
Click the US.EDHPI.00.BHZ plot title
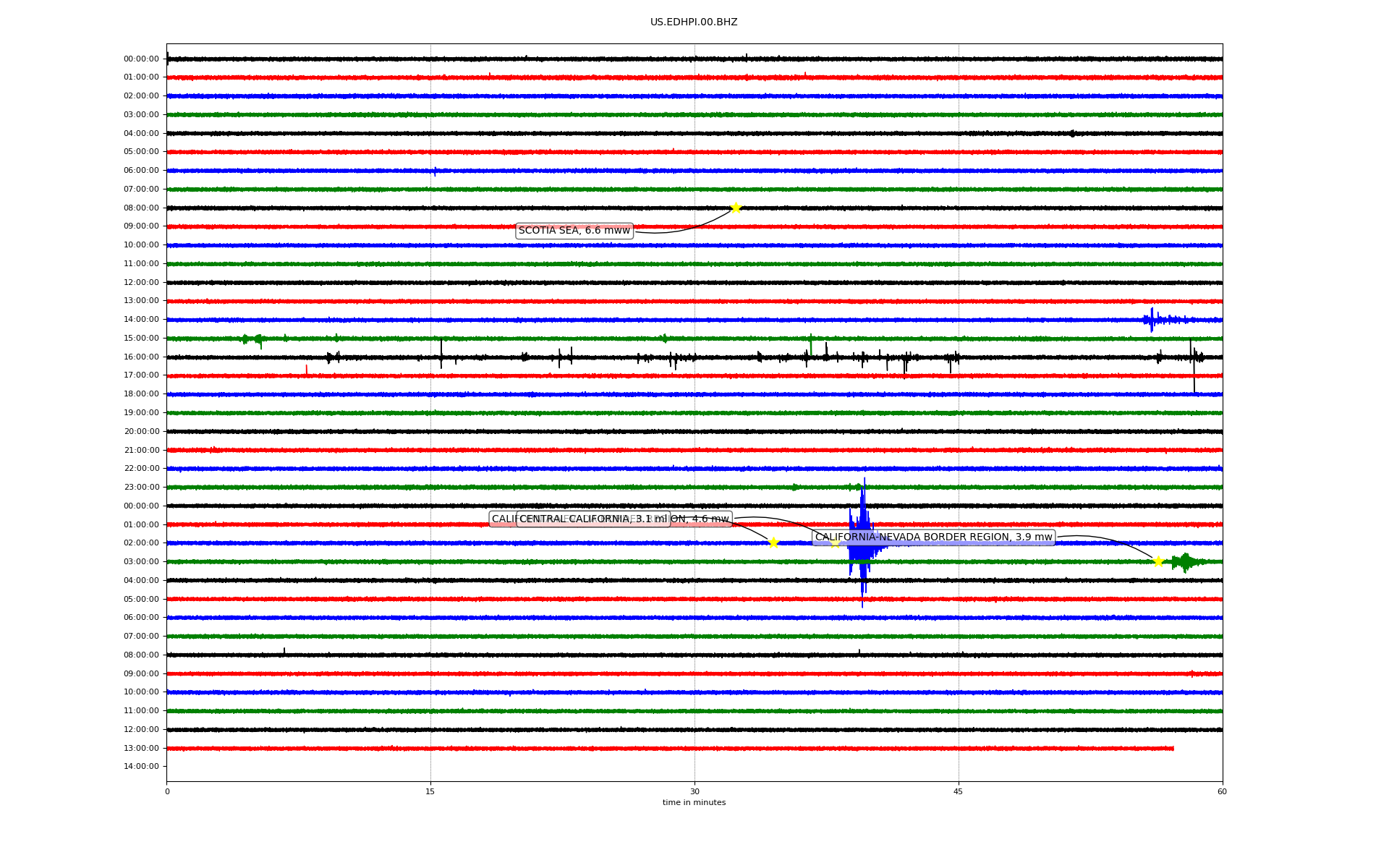pos(694,22)
